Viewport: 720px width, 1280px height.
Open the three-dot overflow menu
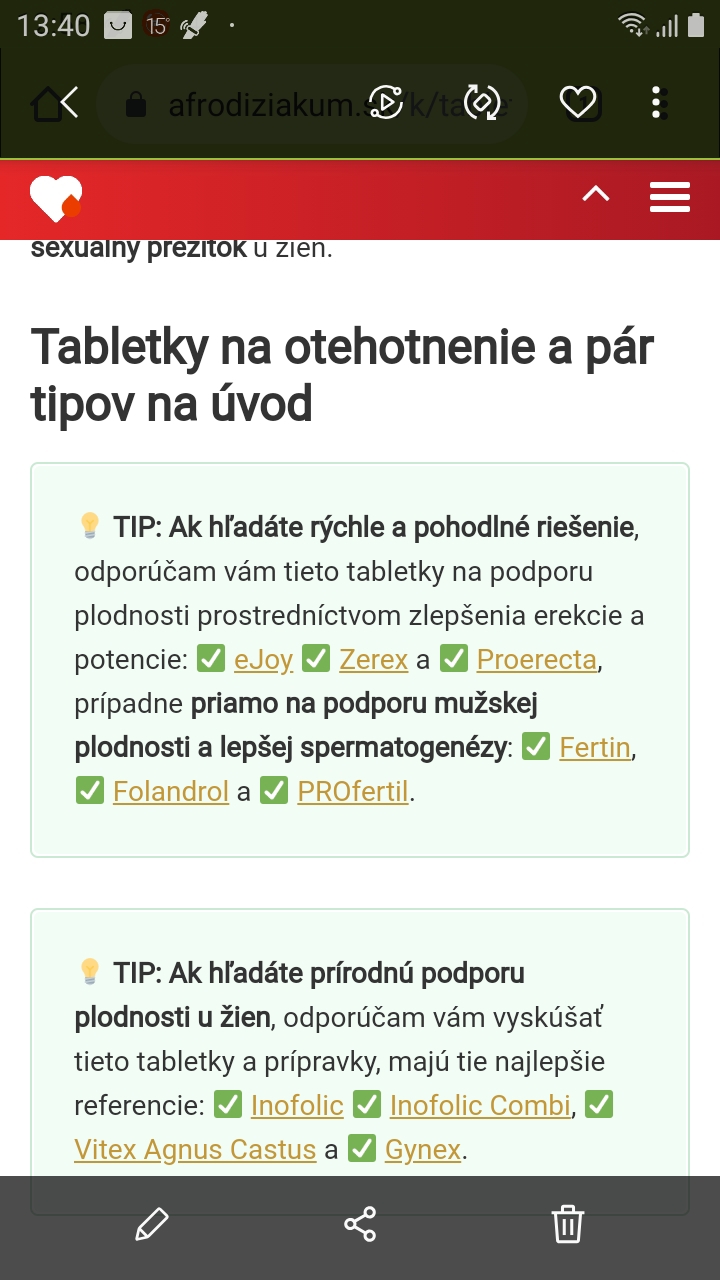(x=657, y=102)
